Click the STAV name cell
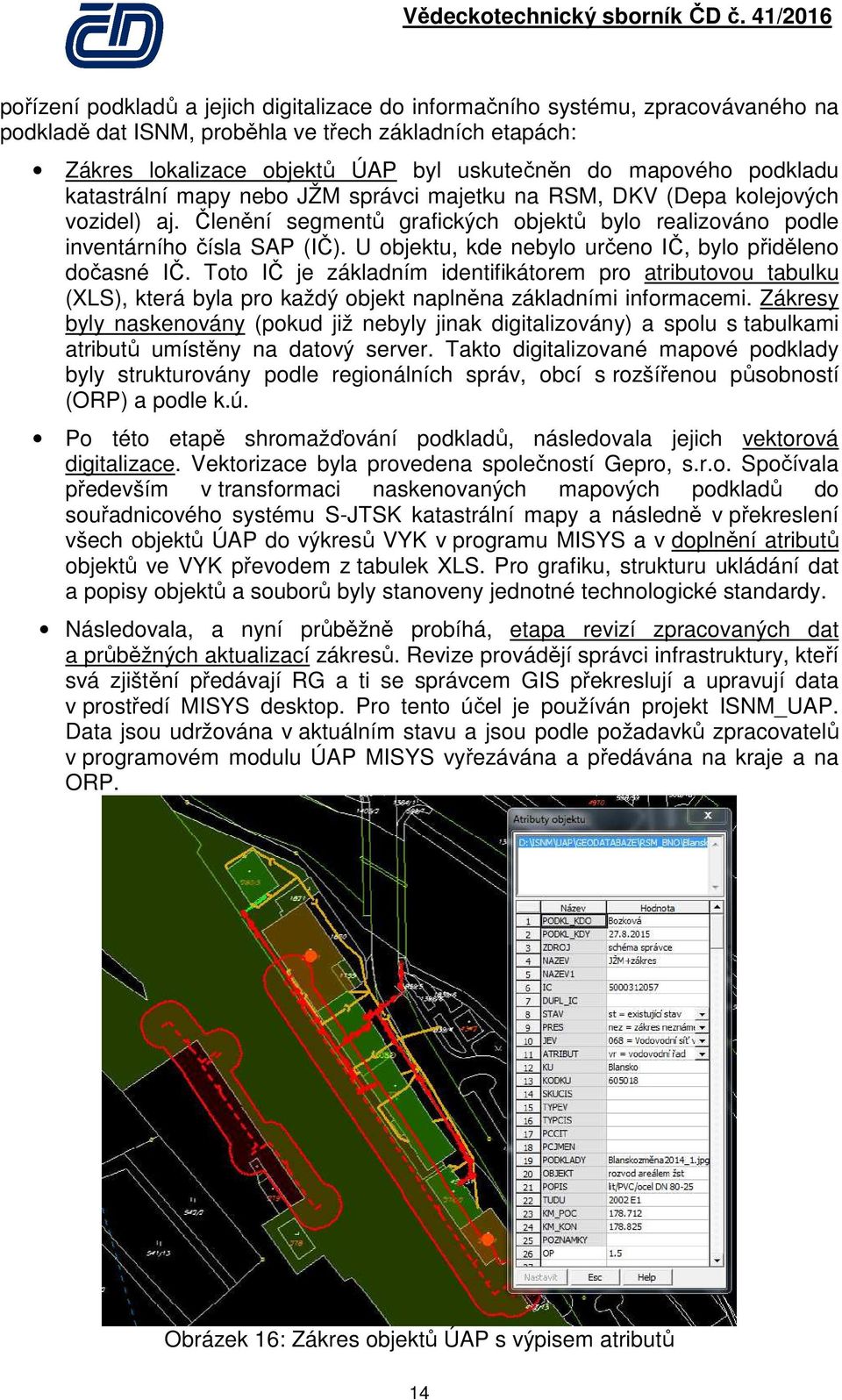Screen dimensions: 842x1400 coord(572,1014)
